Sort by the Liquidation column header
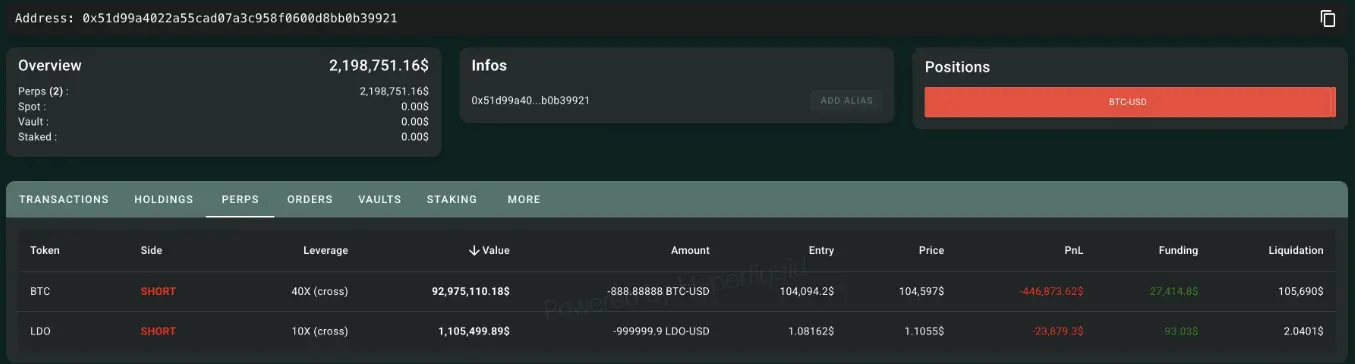Viewport: 1355px width, 364px height. pos(1296,251)
